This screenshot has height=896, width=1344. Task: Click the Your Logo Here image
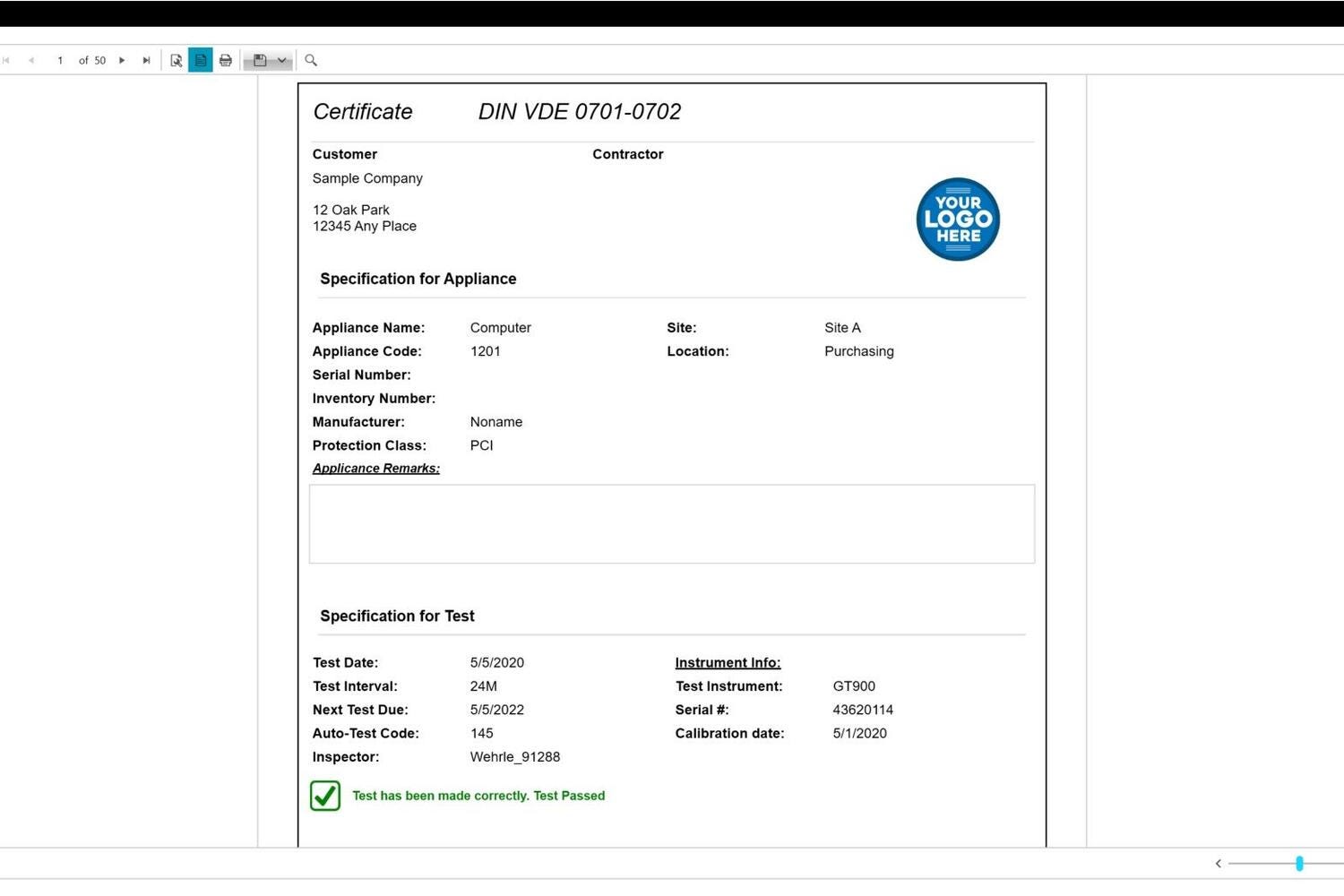[x=958, y=220]
